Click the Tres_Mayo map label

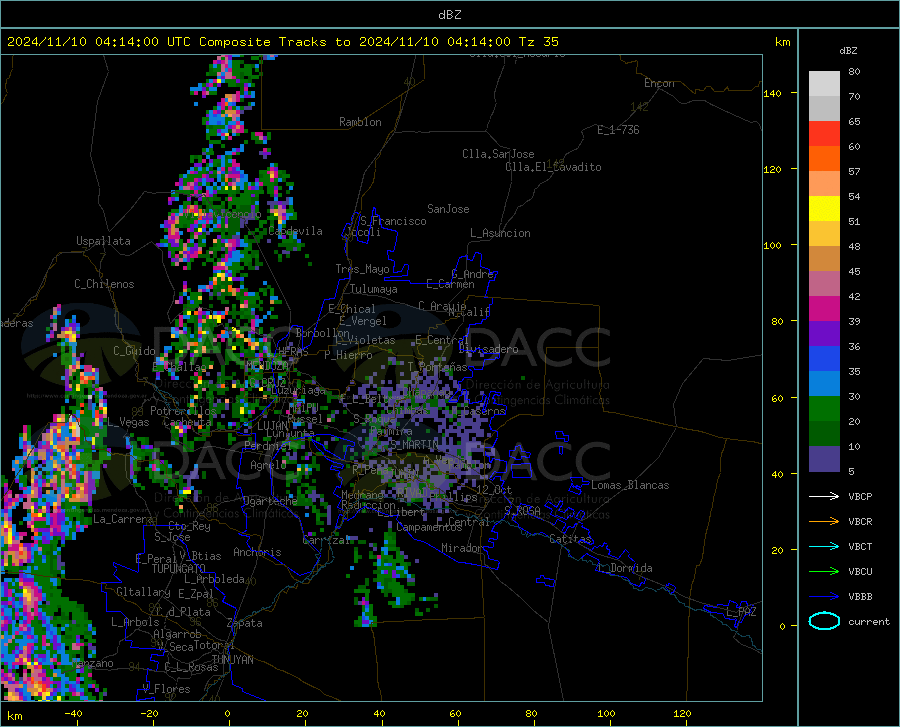click(x=362, y=269)
